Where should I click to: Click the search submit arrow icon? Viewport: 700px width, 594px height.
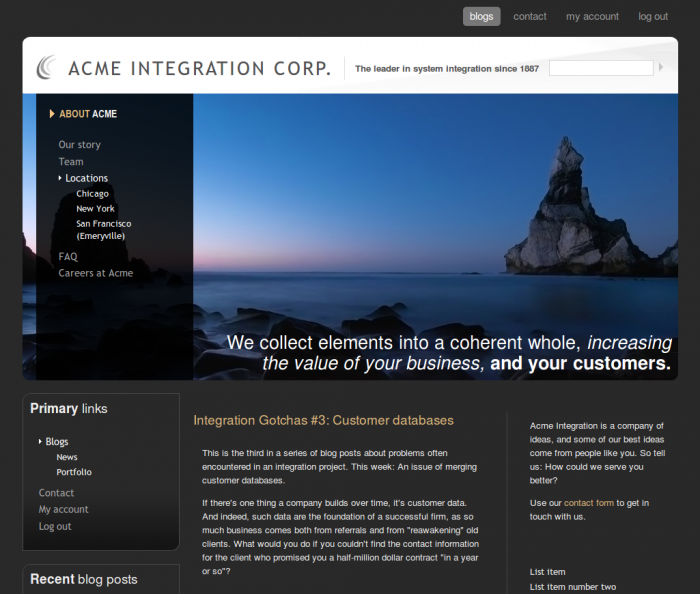pyautogui.click(x=661, y=68)
